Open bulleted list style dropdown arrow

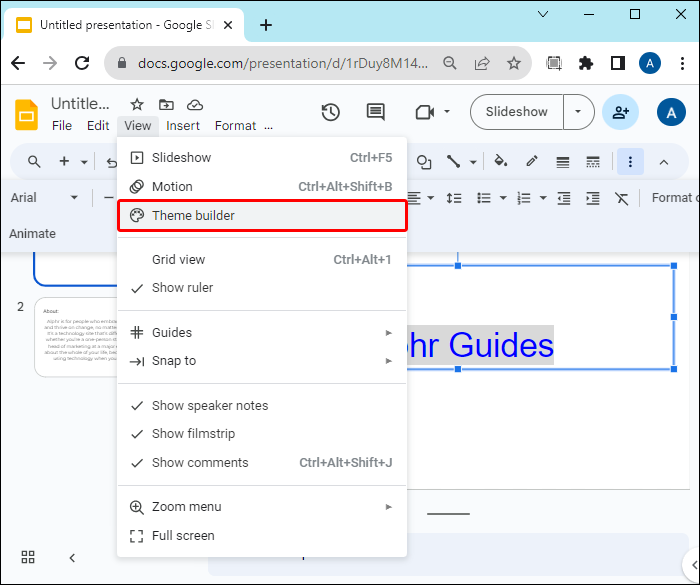503,198
